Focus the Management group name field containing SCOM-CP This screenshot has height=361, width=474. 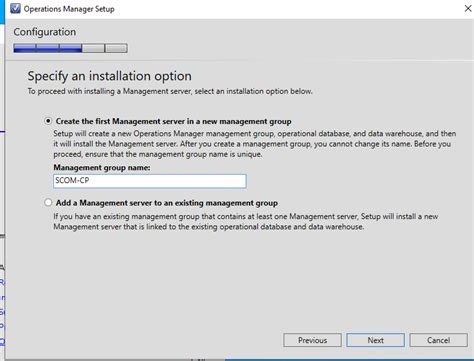(x=150, y=181)
